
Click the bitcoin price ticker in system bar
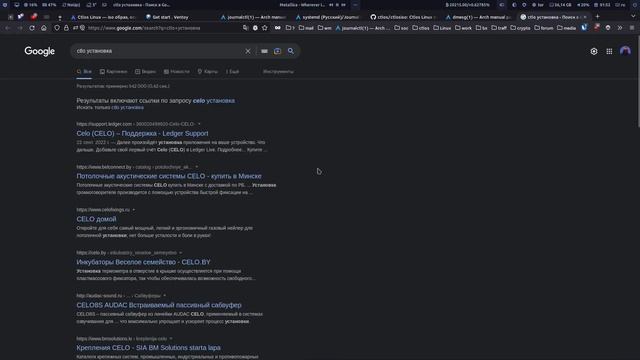(467, 5)
